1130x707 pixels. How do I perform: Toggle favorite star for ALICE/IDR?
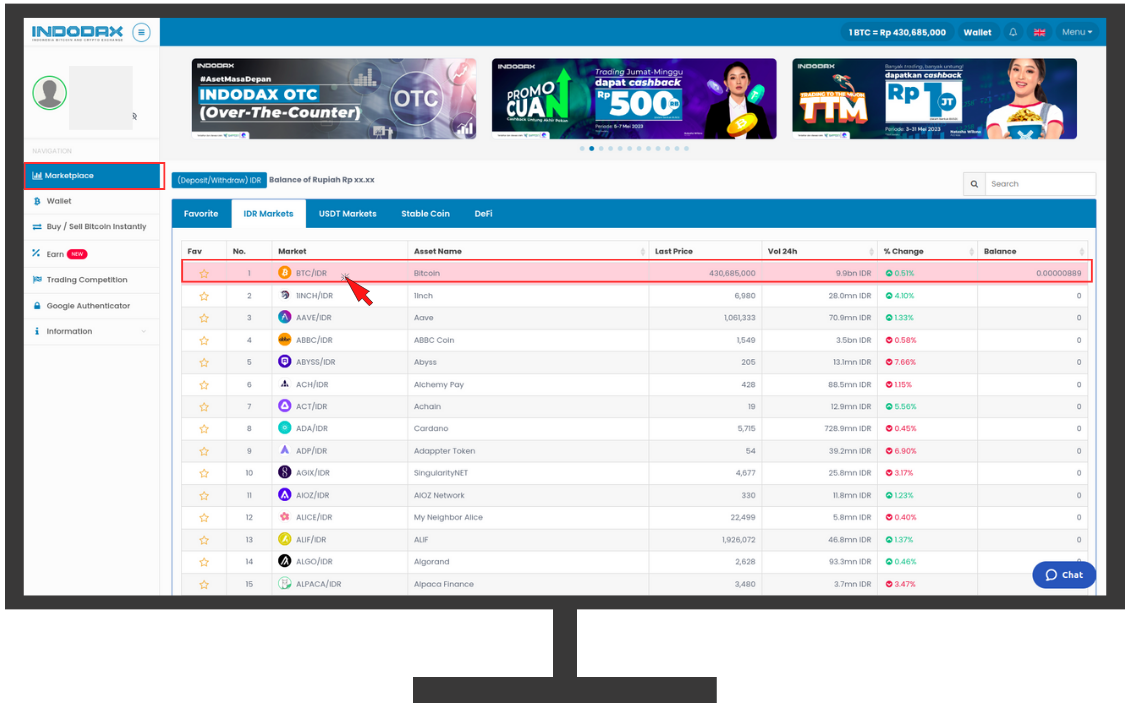coord(204,517)
